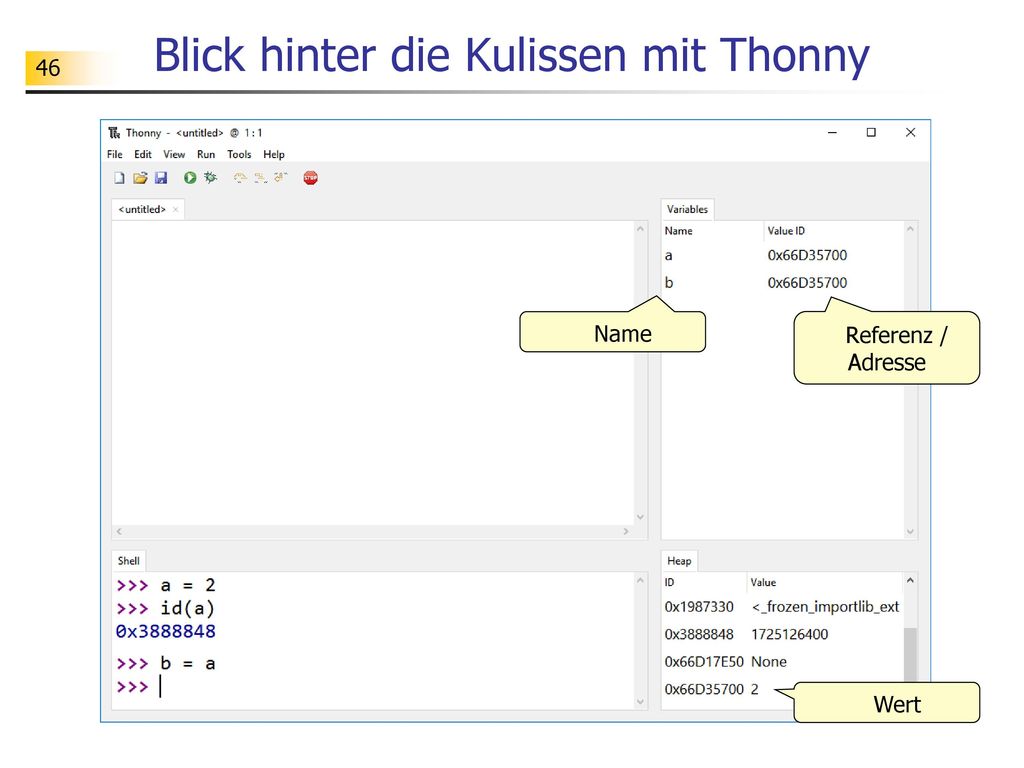Close the <untitled> editor tab
This screenshot has width=1024, height=768.
175,210
